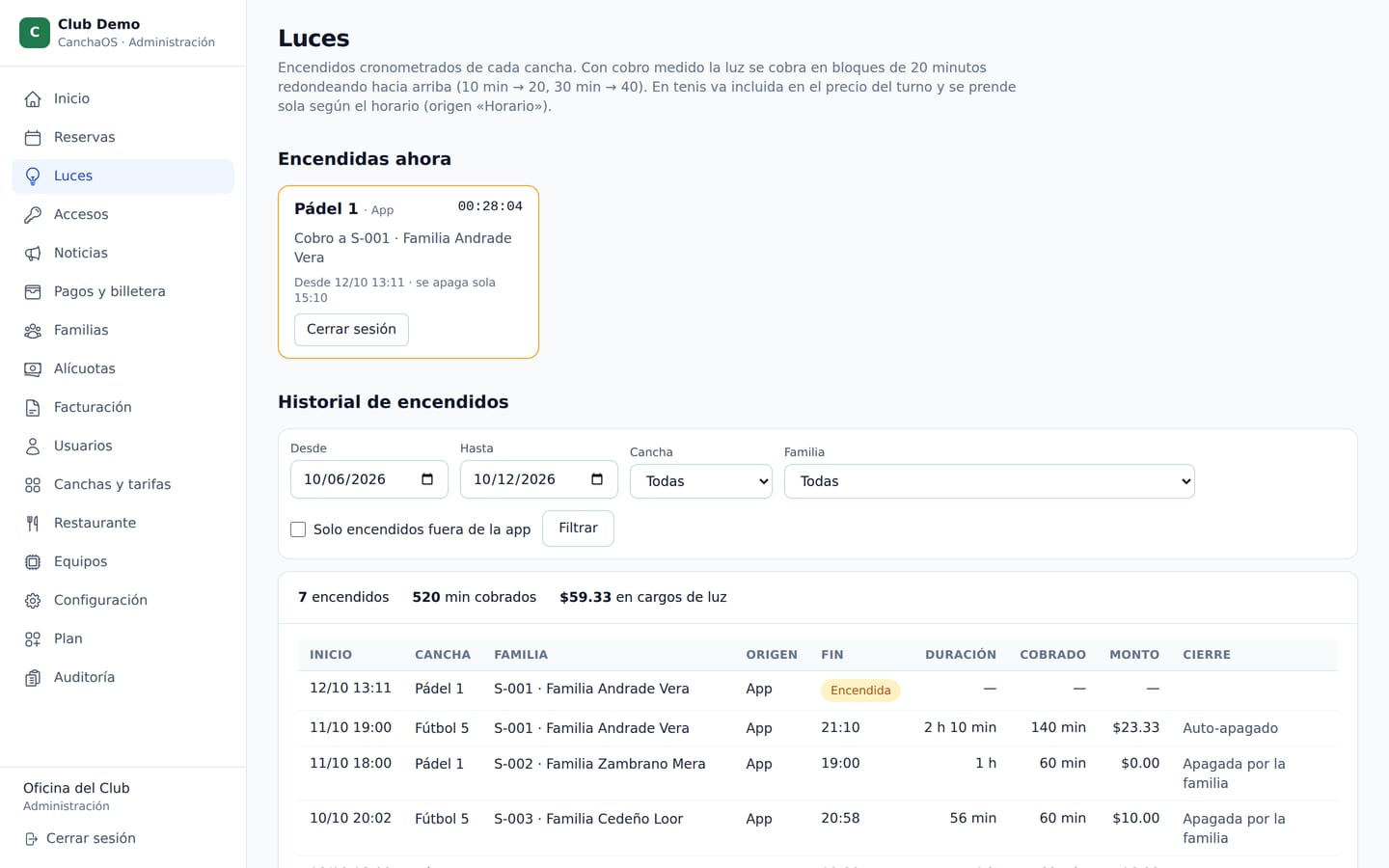Click the Alícuotas banknote icon
This screenshot has width=1389, height=868.
pyautogui.click(x=33, y=368)
